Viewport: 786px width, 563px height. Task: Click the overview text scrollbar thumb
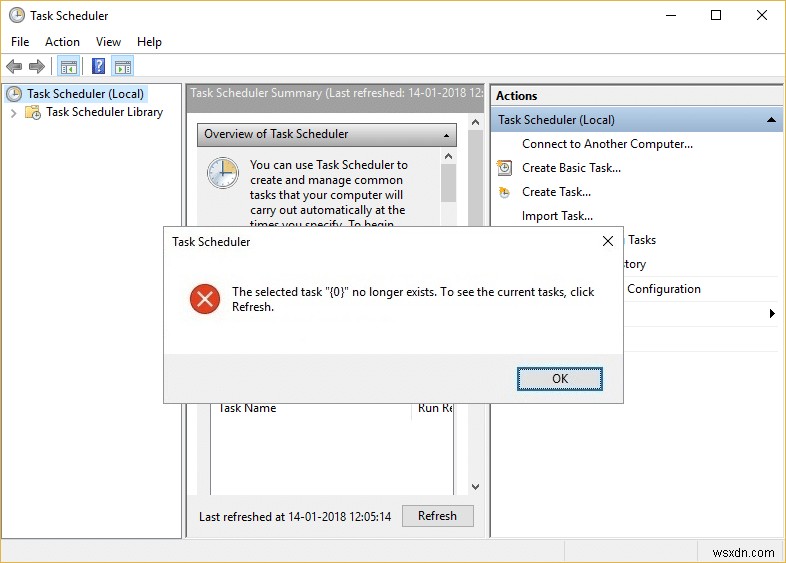click(x=449, y=183)
